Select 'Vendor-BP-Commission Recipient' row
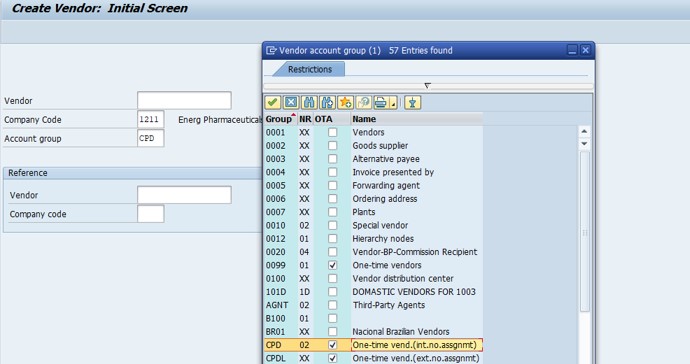Image resolution: width=690 pixels, height=364 pixels. [x=373, y=252]
